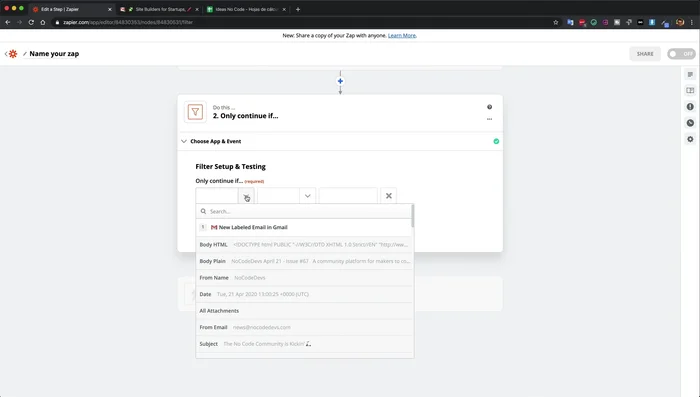Click the browser forward arrow
Viewport: 700px width, 397px height.
tap(19, 22)
